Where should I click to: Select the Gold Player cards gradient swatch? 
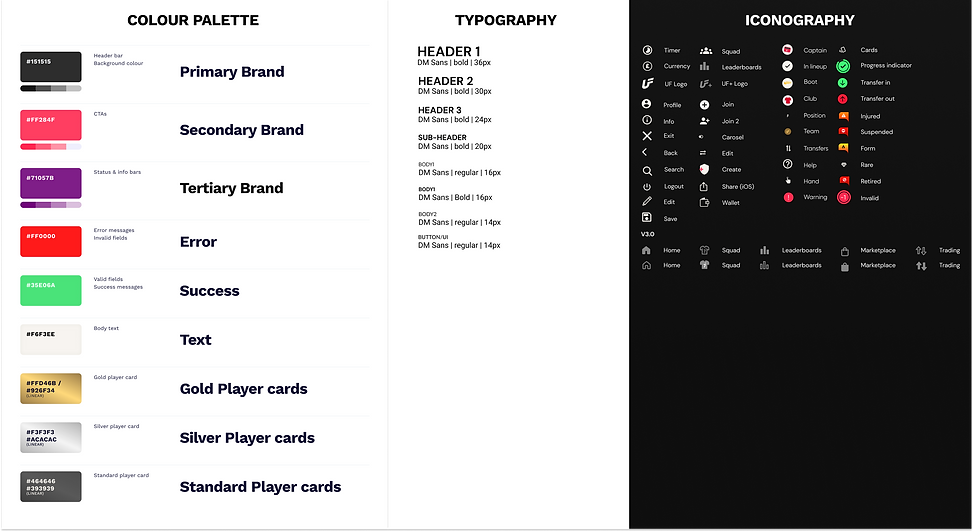(51, 388)
